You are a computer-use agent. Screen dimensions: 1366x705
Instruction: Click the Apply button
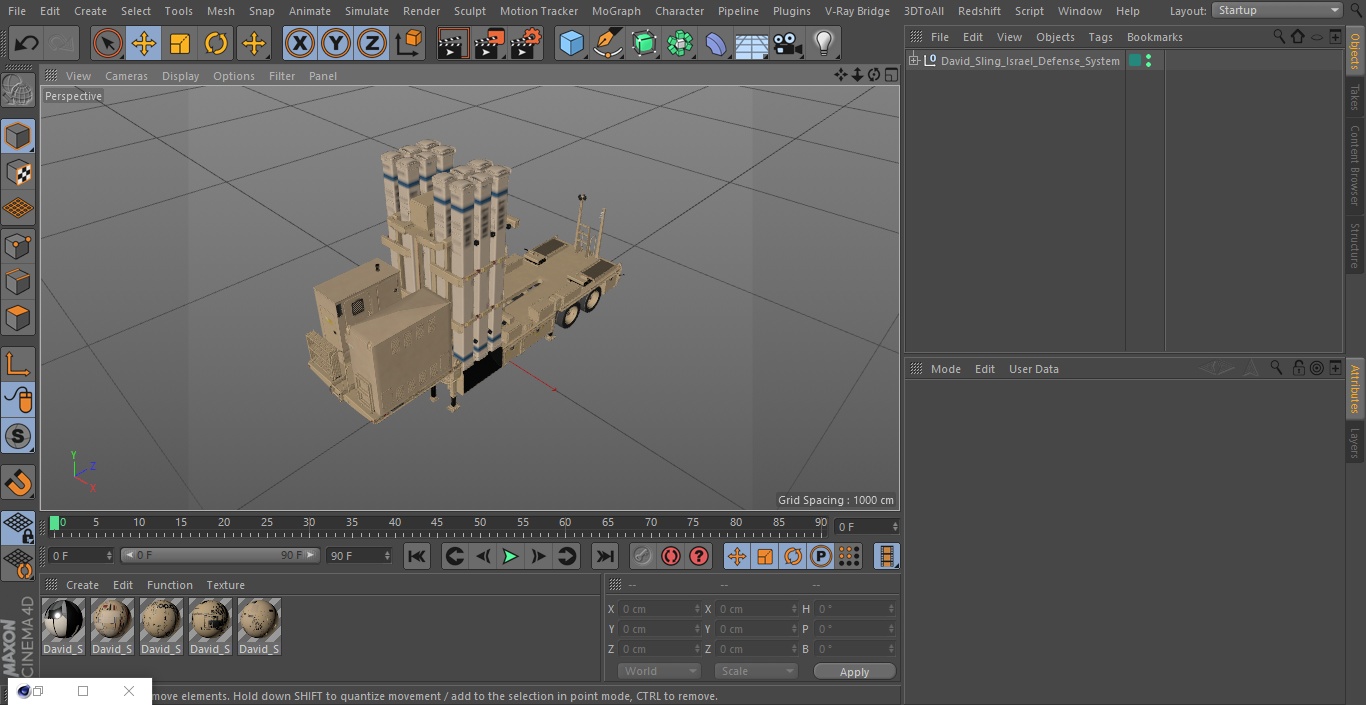[x=854, y=672]
